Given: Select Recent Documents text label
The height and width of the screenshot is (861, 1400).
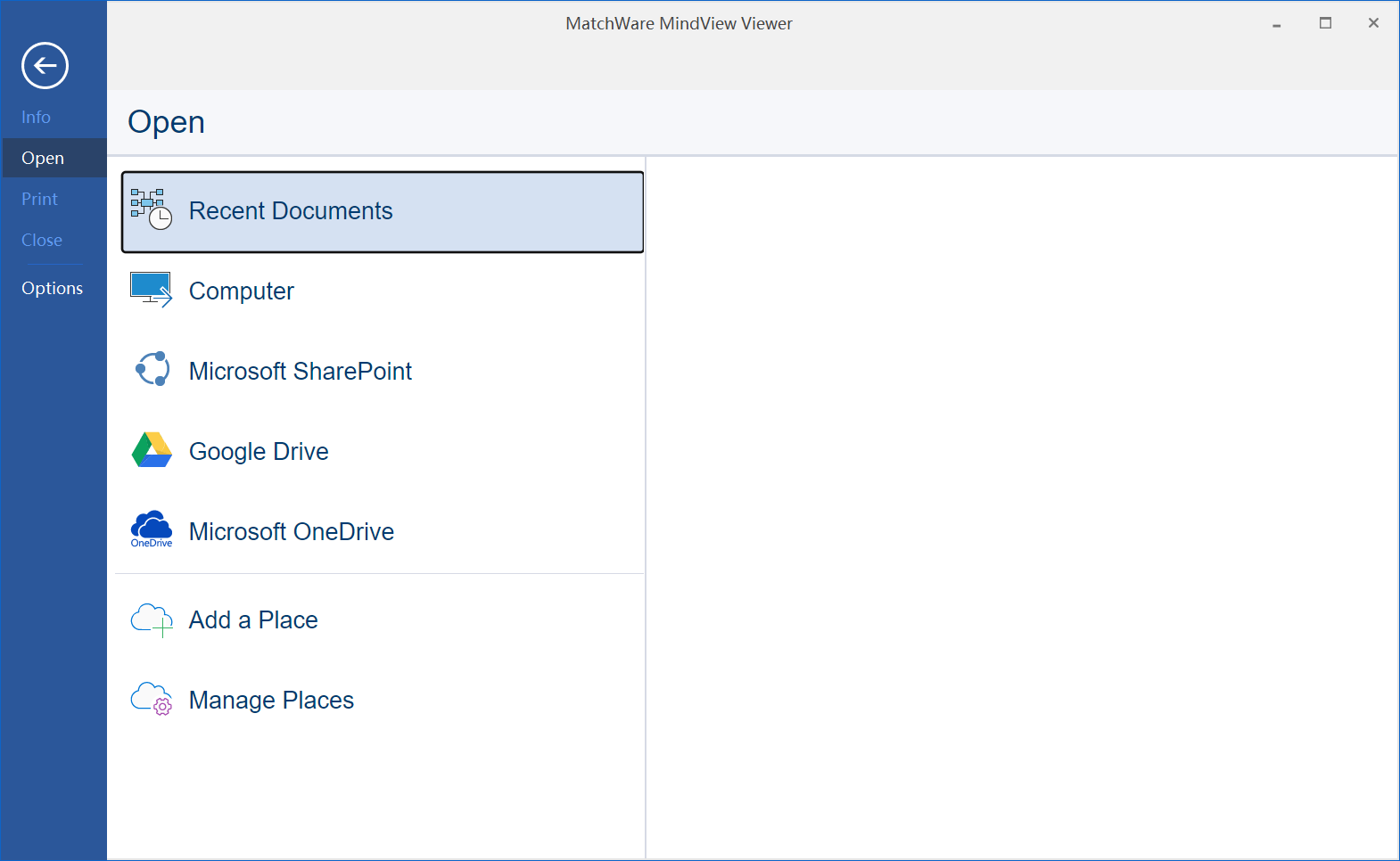Looking at the screenshot, I should click(x=291, y=211).
